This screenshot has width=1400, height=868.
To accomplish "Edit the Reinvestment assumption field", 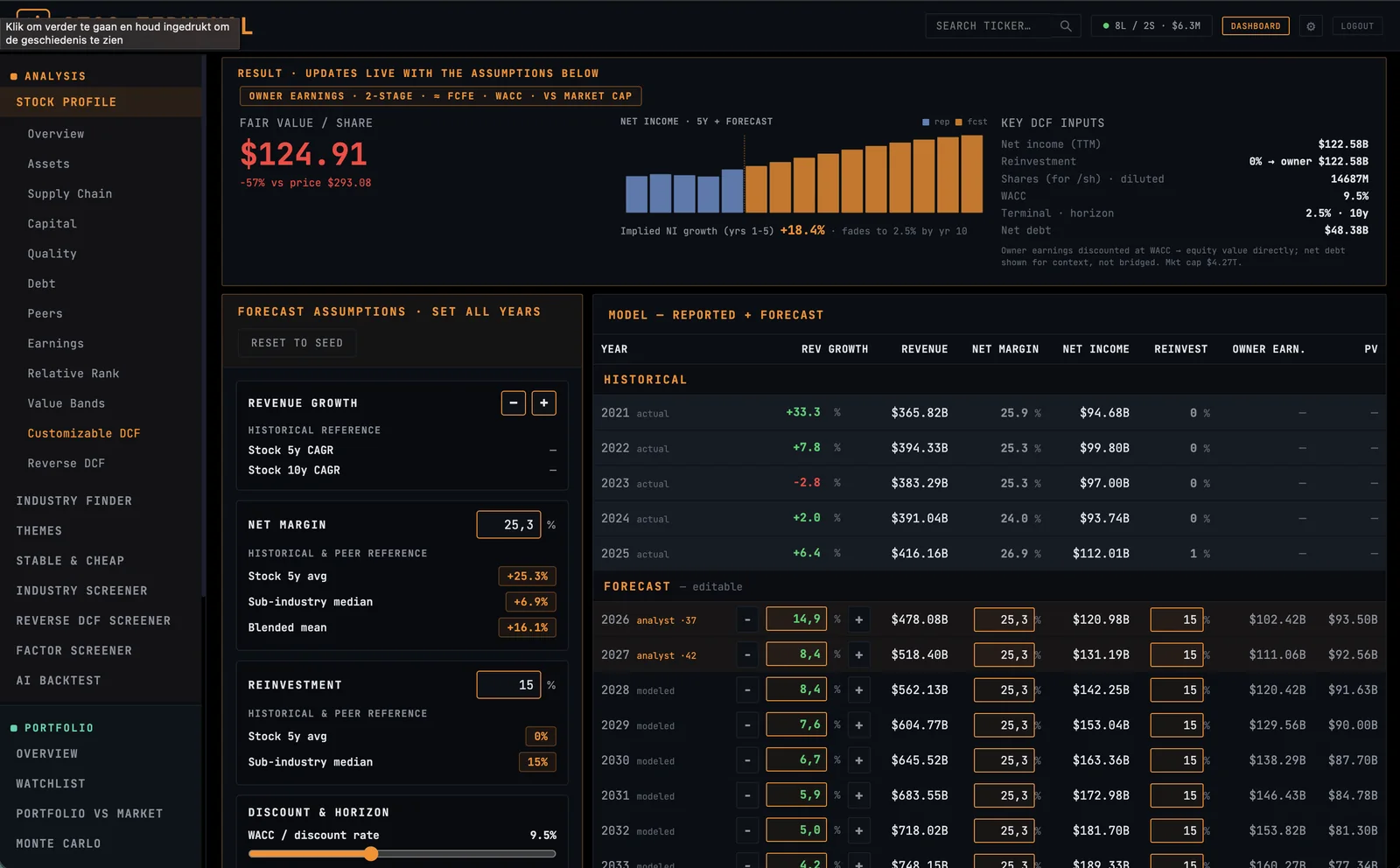I will coord(508,685).
